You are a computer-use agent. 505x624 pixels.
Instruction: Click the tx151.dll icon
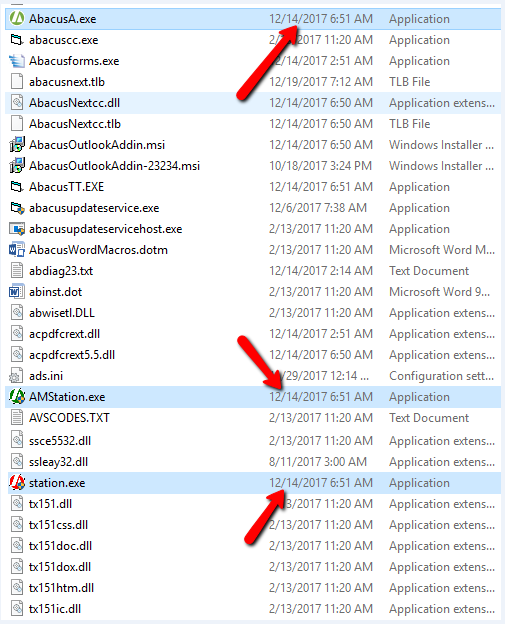[x=17, y=504]
